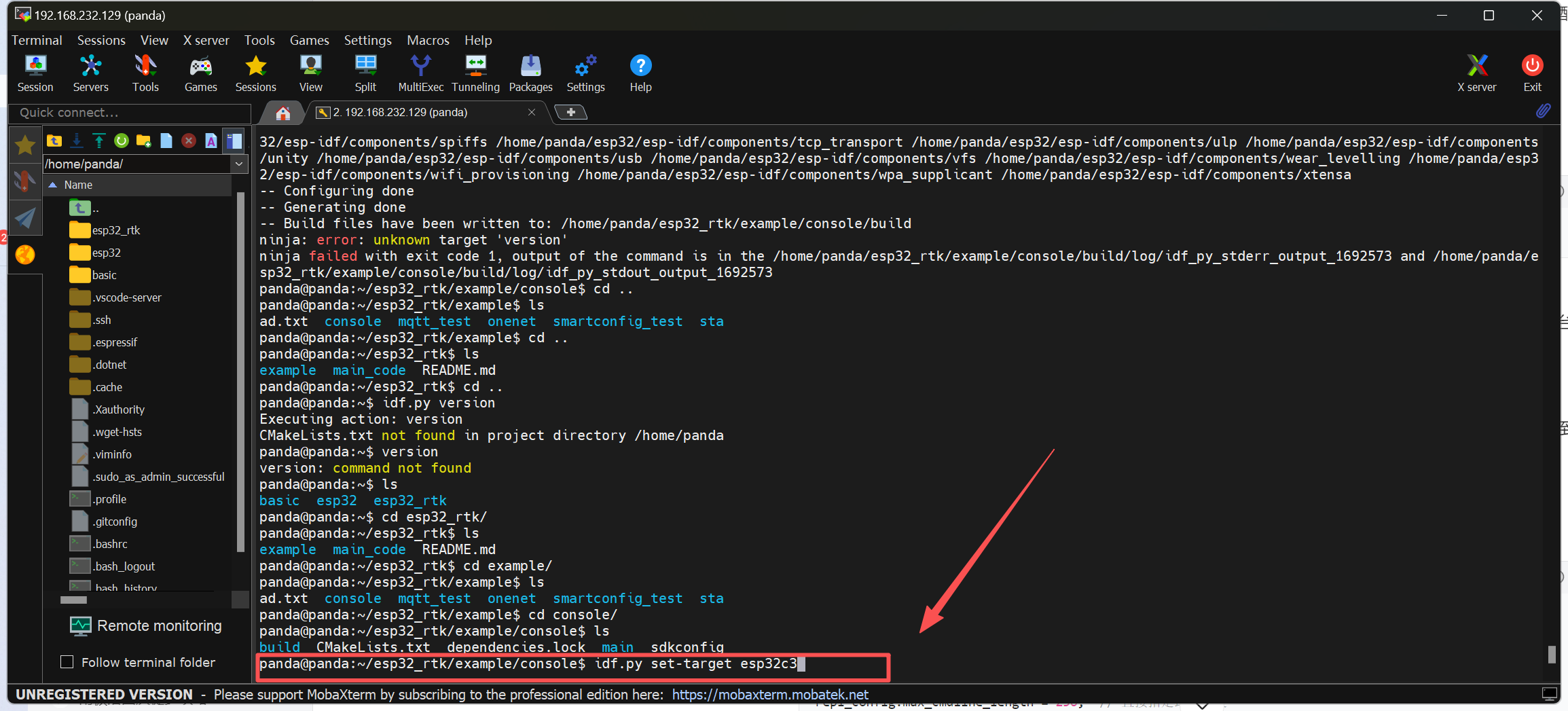Open the mobaxterm.mobatek.net link
1568x711 pixels.
pyautogui.click(x=770, y=694)
